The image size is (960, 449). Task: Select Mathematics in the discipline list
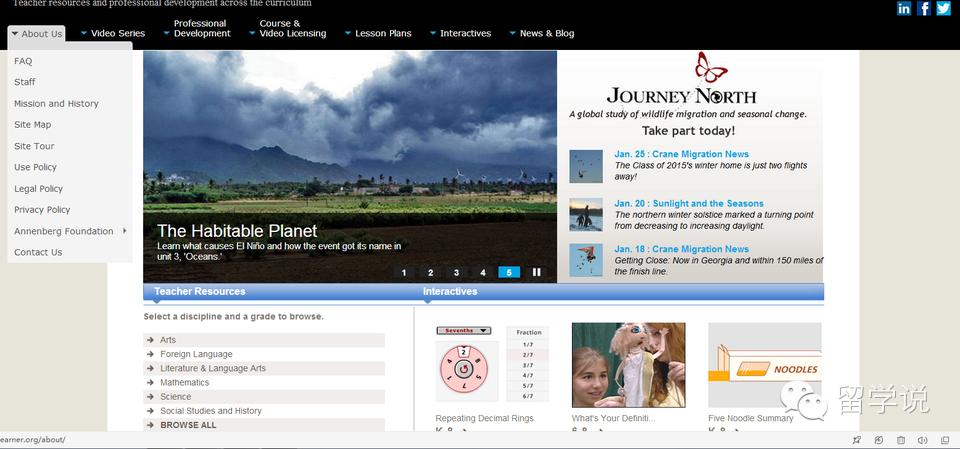click(x=185, y=383)
